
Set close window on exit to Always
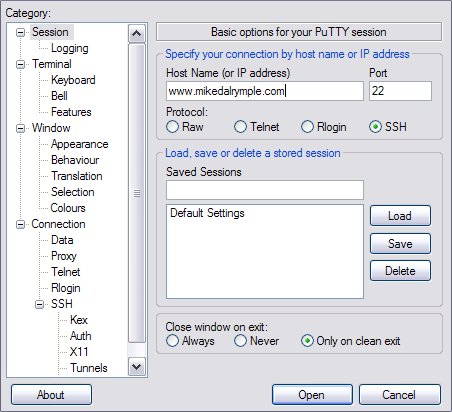172,341
